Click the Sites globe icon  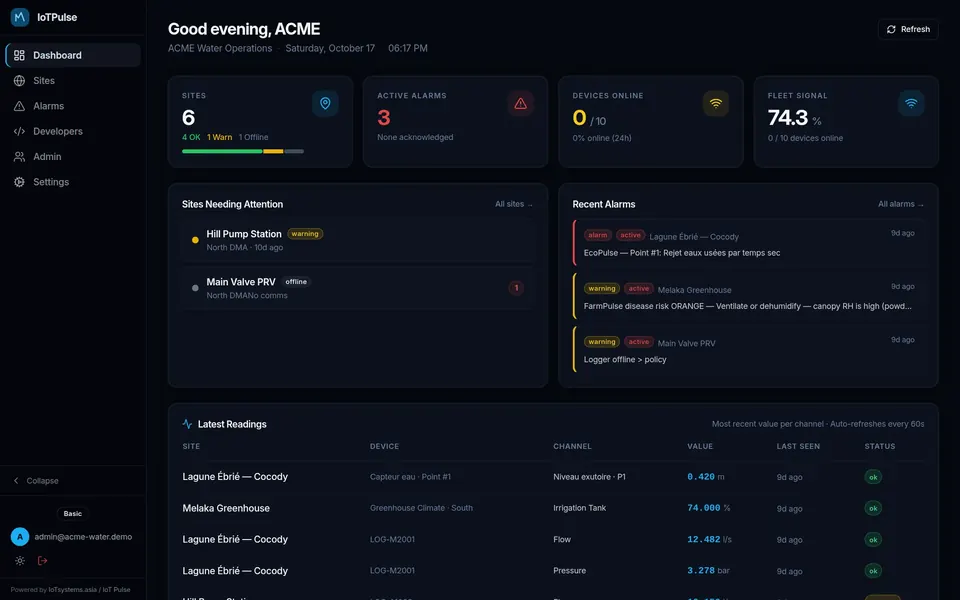click(x=20, y=80)
